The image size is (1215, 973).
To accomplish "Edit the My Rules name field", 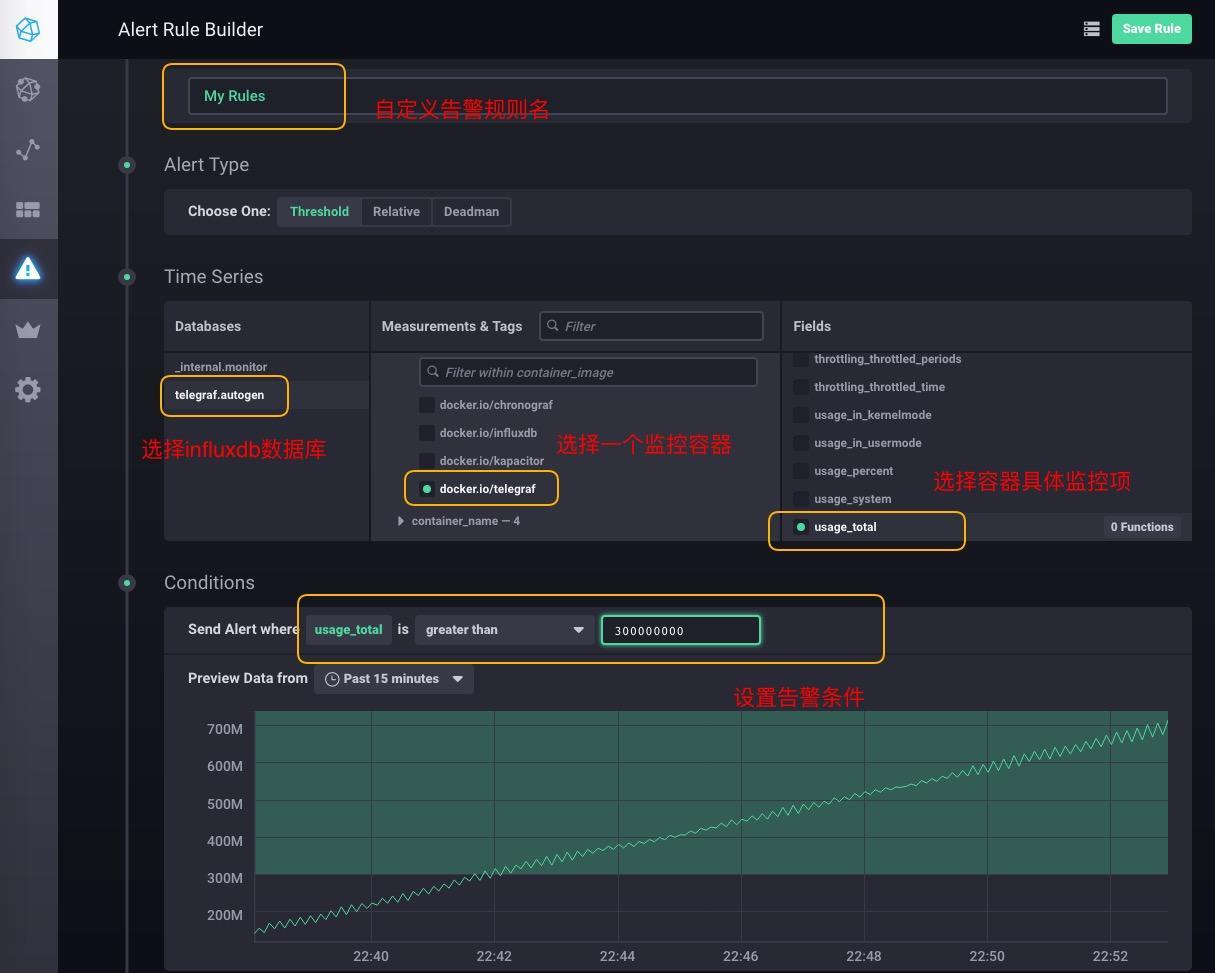I will pos(677,96).
